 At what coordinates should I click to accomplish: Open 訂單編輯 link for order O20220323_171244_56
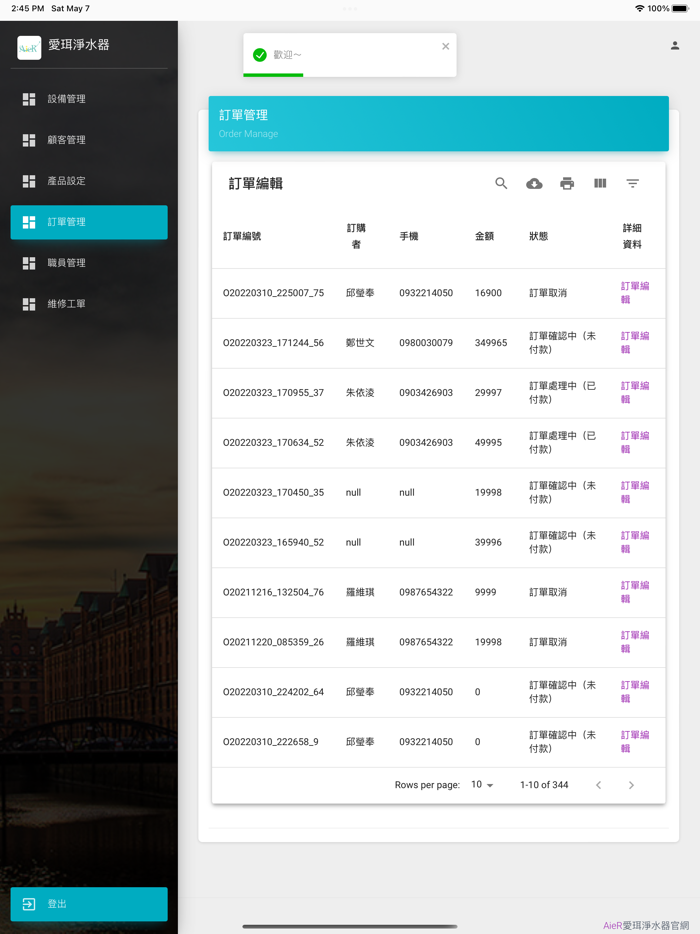pyautogui.click(x=635, y=343)
